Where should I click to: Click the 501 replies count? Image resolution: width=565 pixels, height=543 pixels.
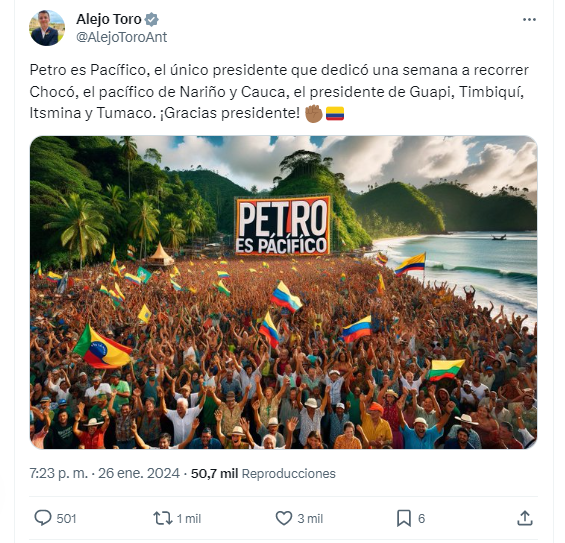coord(66,518)
